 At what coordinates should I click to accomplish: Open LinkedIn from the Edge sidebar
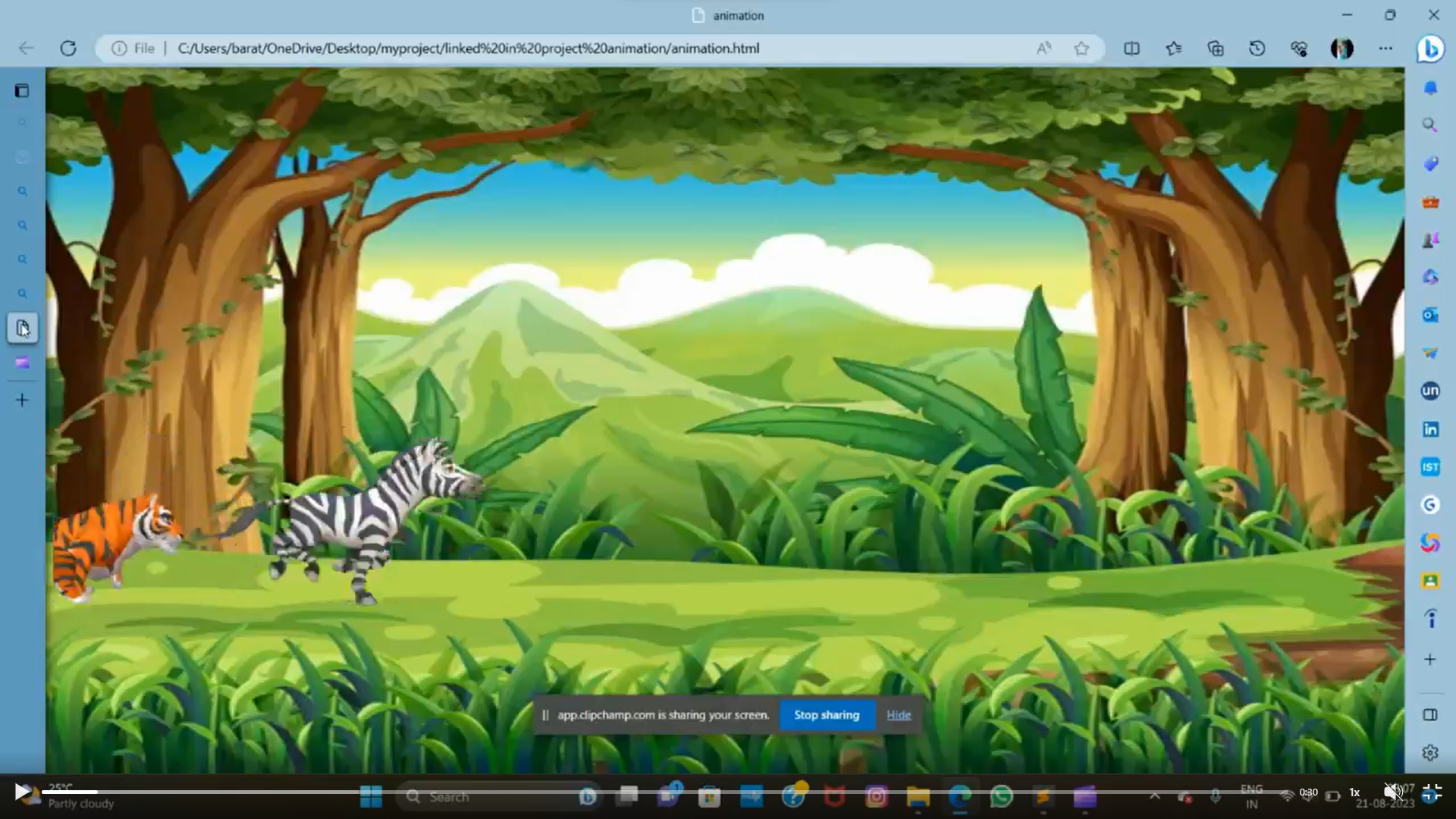pos(1430,429)
